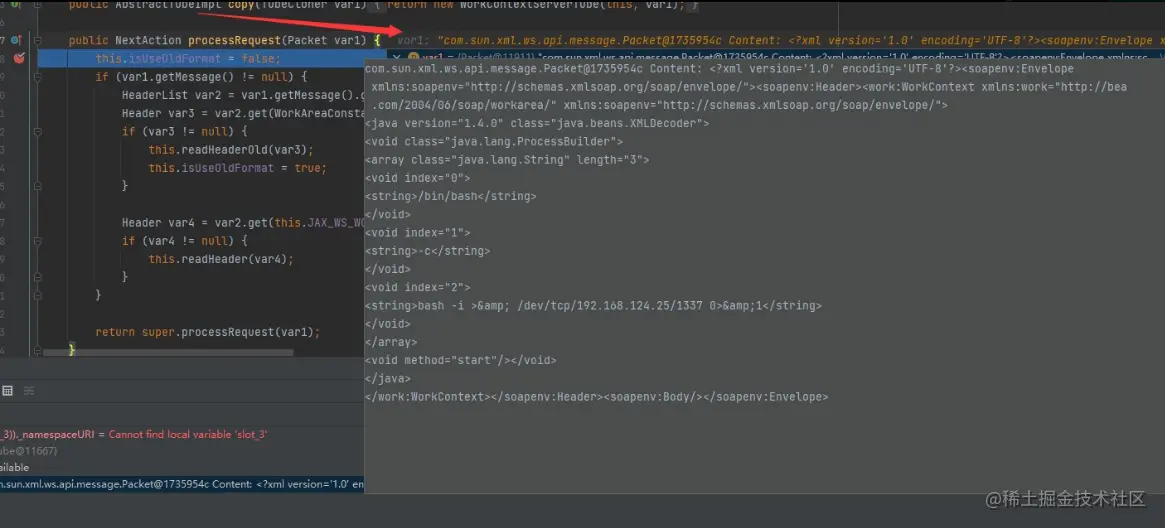This screenshot has width=1165, height=528.
Task: Click the editor's horizontal scrollbar
Action: (x=168, y=353)
